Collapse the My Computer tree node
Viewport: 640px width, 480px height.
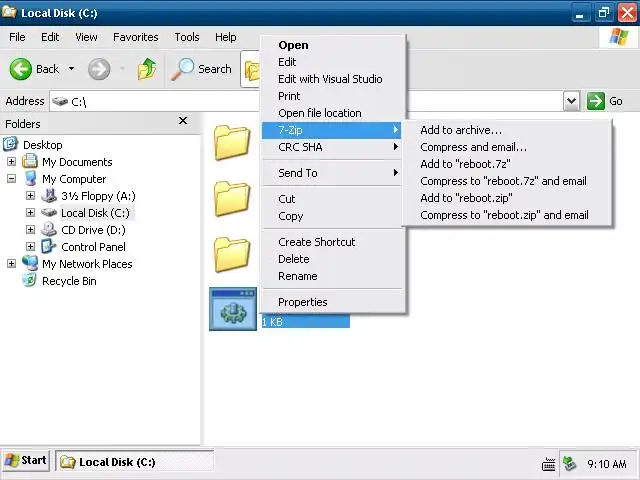pos(11,179)
